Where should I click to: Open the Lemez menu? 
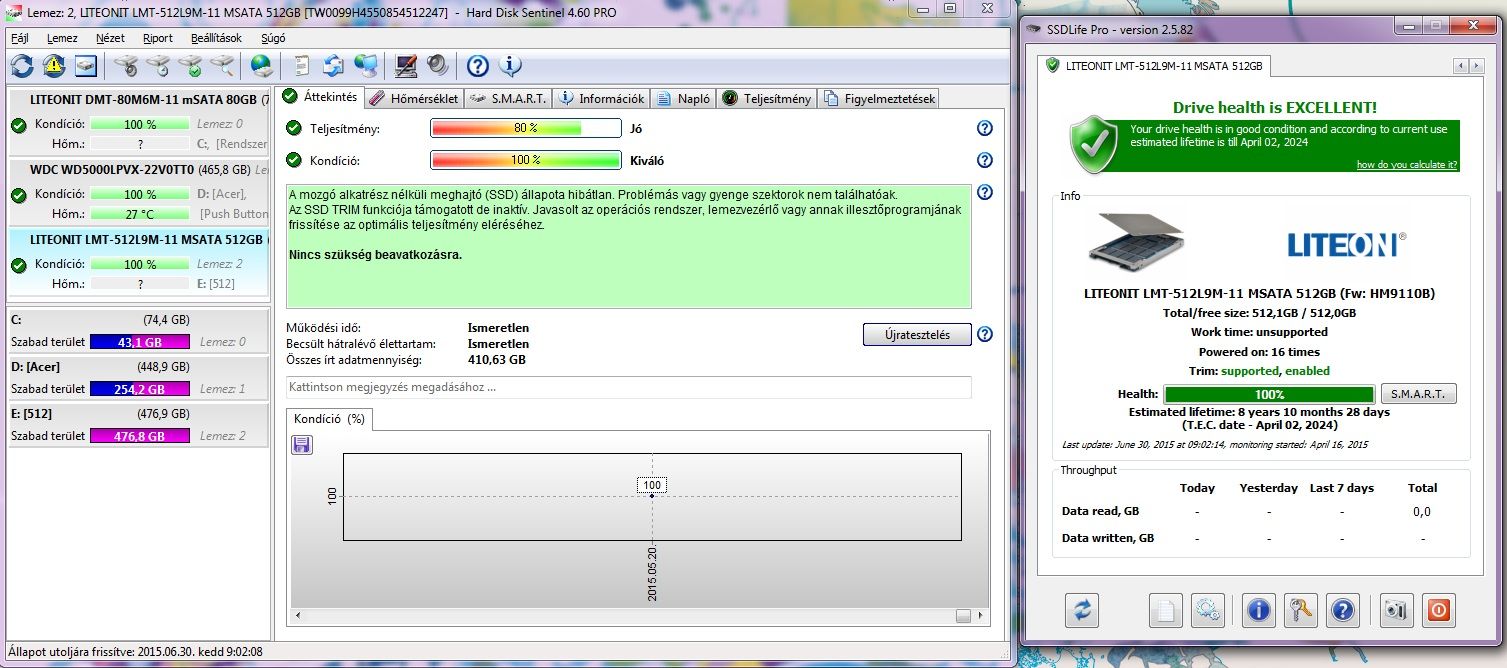(x=62, y=38)
